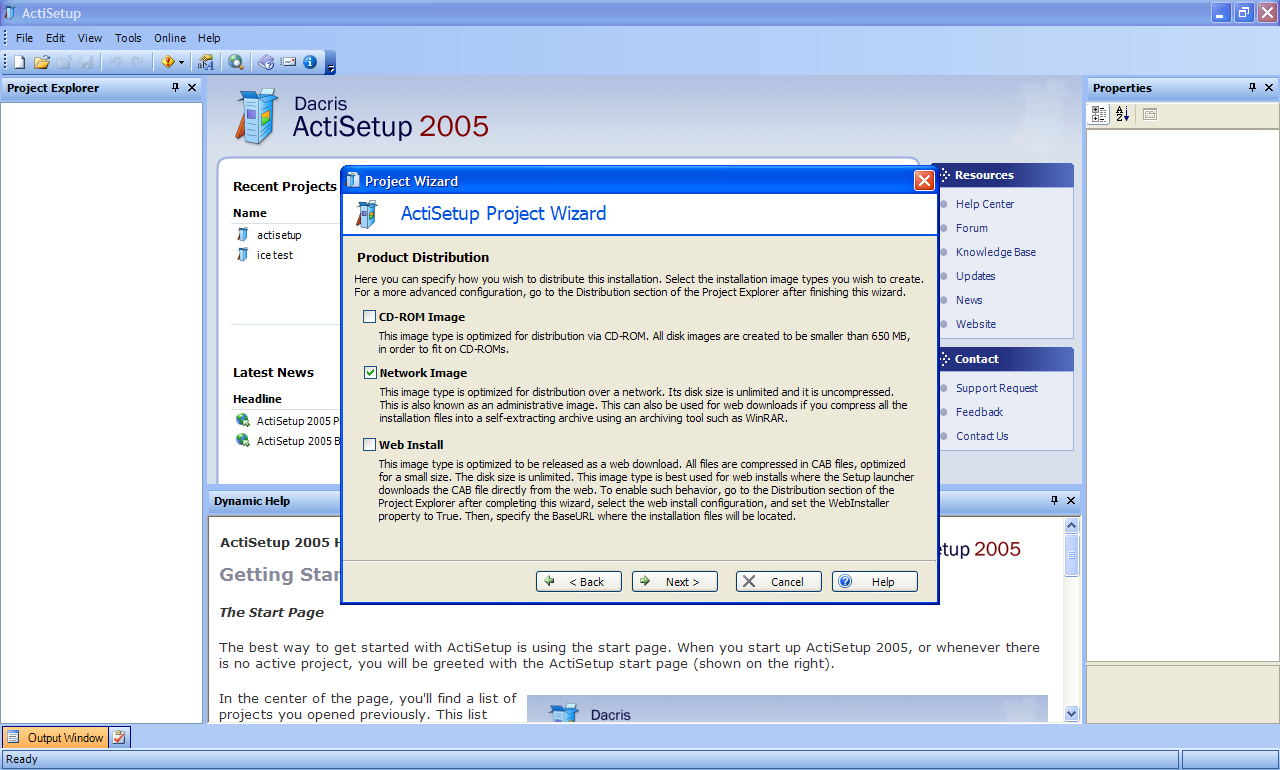Click the Support Request link
Image resolution: width=1280 pixels, height=770 pixels.
tap(996, 388)
